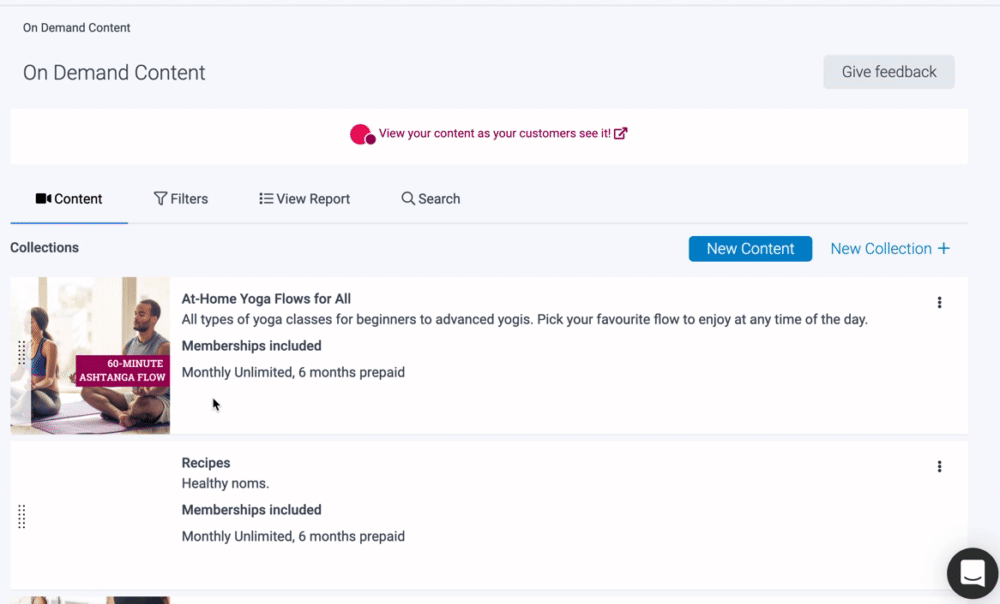The height and width of the screenshot is (604, 1000).
Task: Click external link icon beside customer view
Action: coord(621,133)
